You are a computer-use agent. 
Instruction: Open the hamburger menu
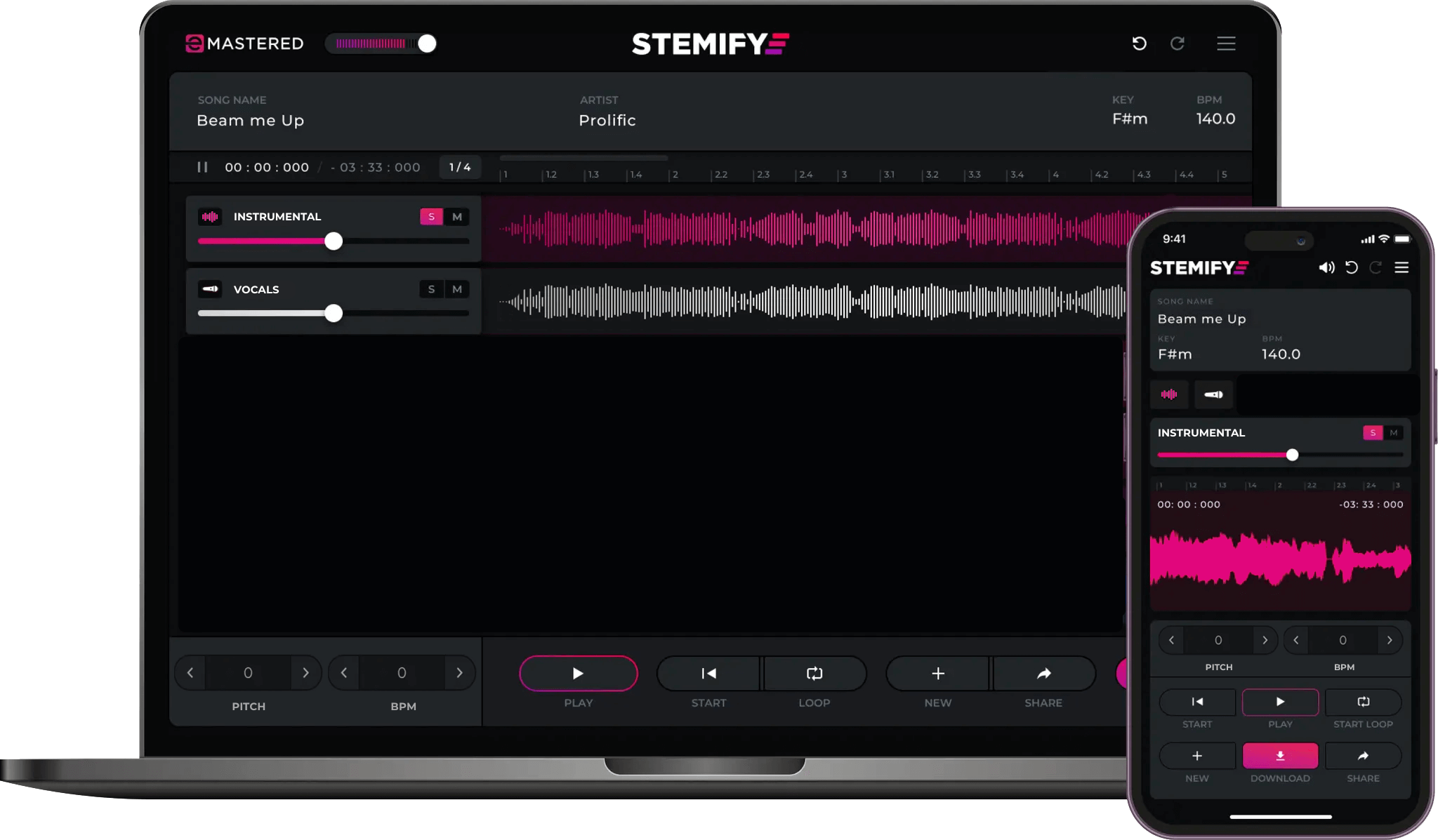click(1227, 44)
